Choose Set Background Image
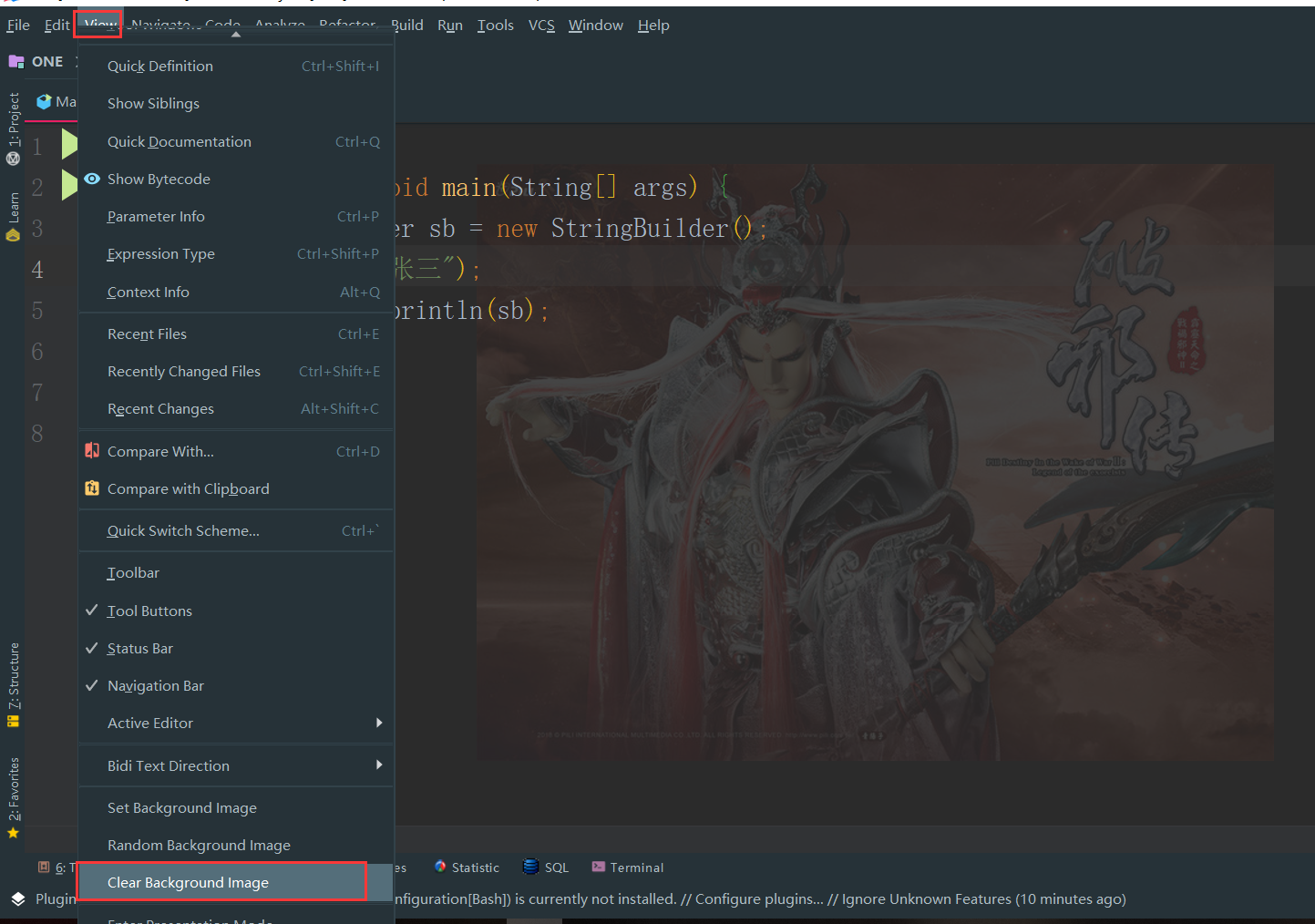 pyautogui.click(x=181, y=807)
